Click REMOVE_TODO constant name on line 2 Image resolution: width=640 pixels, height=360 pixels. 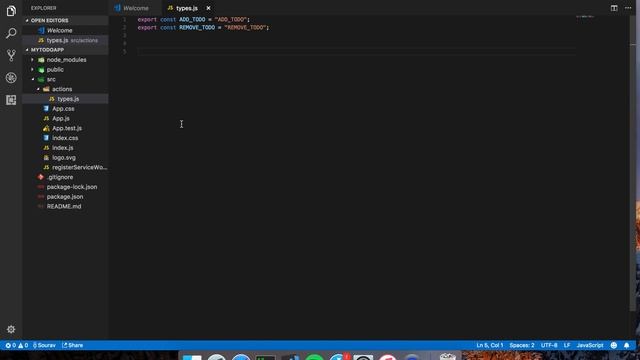(x=197, y=27)
